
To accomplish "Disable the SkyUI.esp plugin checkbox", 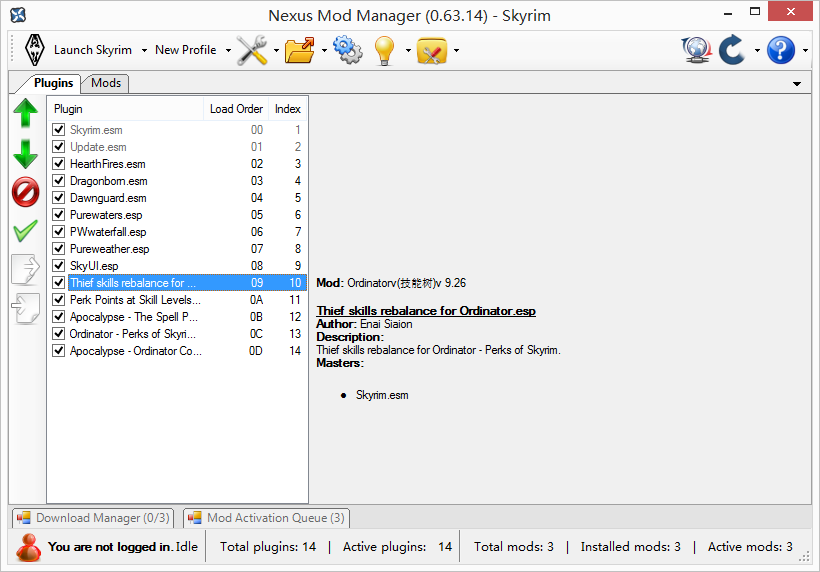I will coord(59,266).
